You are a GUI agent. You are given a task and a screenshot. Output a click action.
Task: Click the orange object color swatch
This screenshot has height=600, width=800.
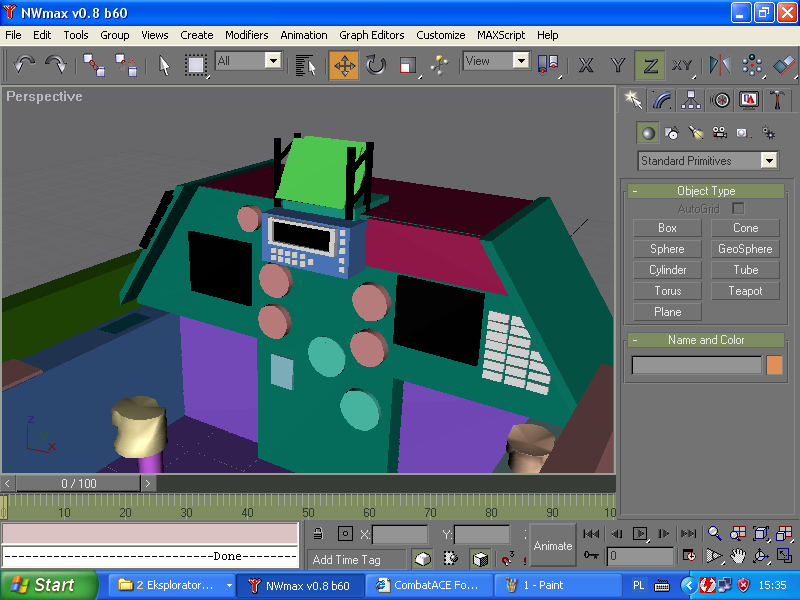coord(774,366)
